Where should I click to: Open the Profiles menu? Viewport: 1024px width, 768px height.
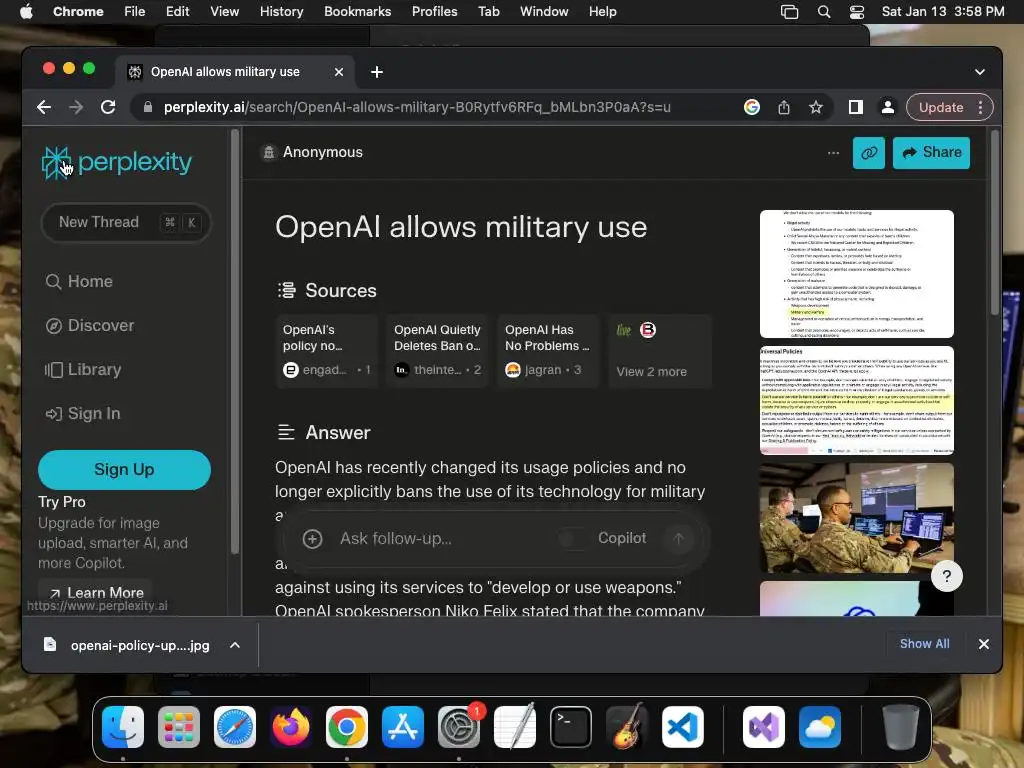[x=434, y=12]
